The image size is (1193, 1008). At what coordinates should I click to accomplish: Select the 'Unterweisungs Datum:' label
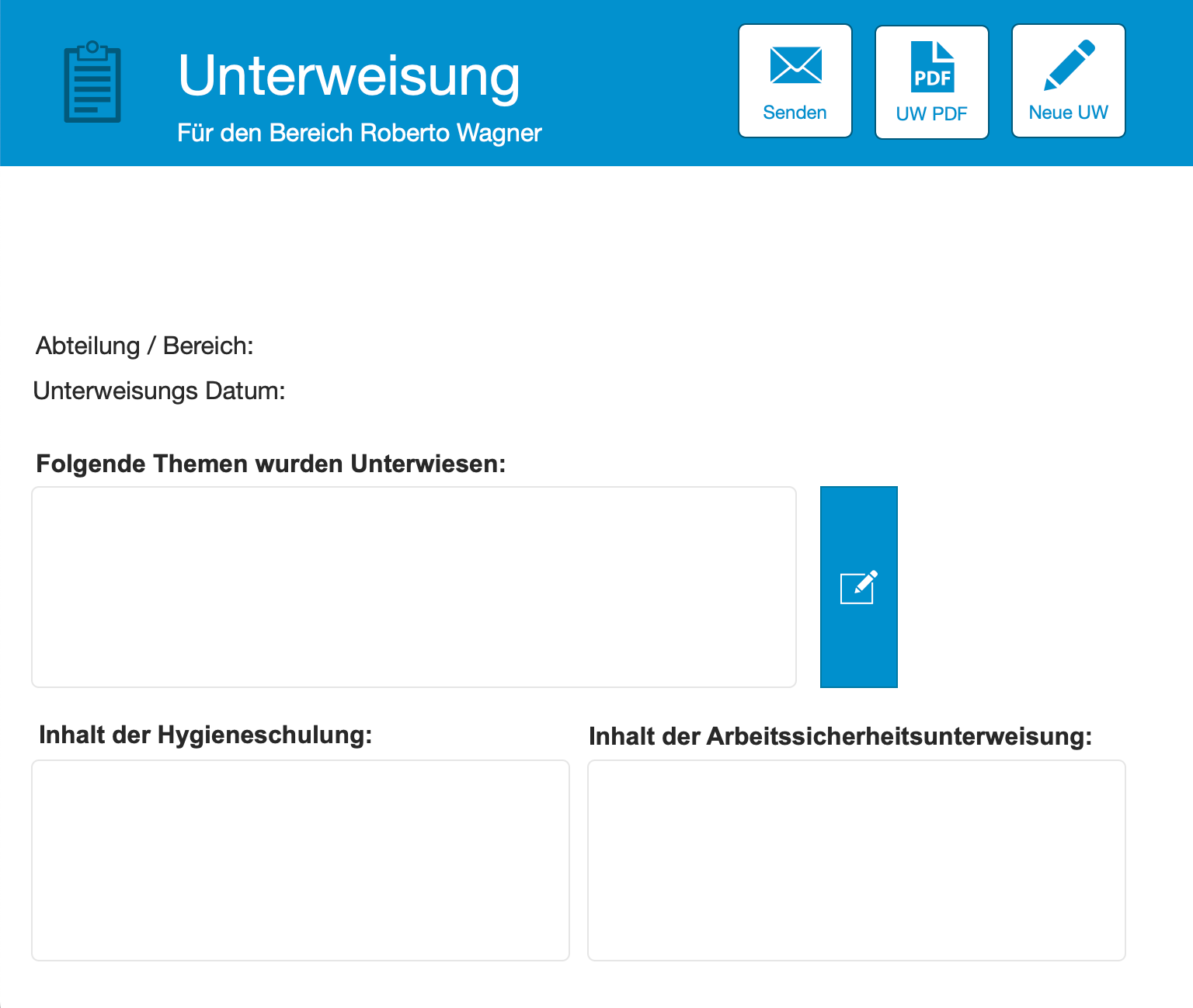(159, 391)
